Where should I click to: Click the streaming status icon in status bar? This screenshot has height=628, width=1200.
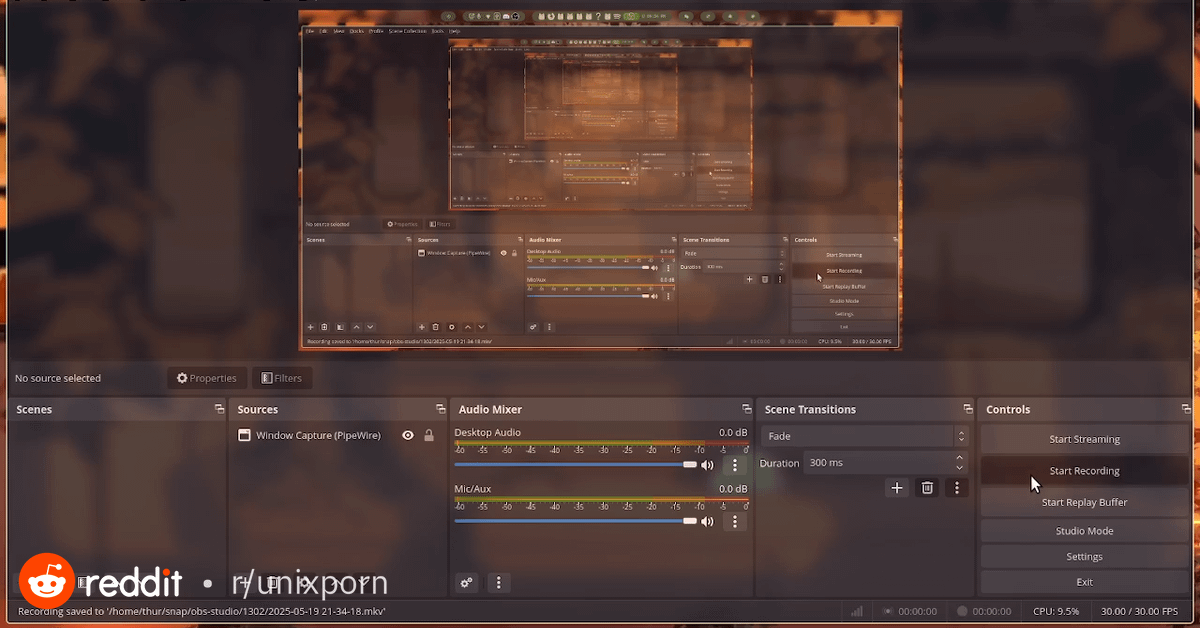tap(887, 611)
